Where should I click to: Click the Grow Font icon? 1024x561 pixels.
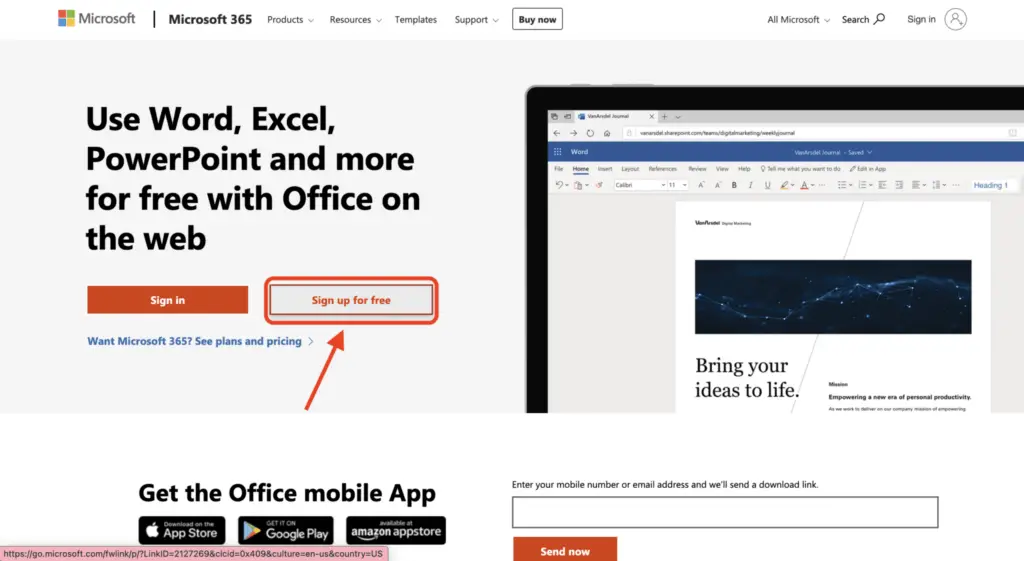click(701, 185)
